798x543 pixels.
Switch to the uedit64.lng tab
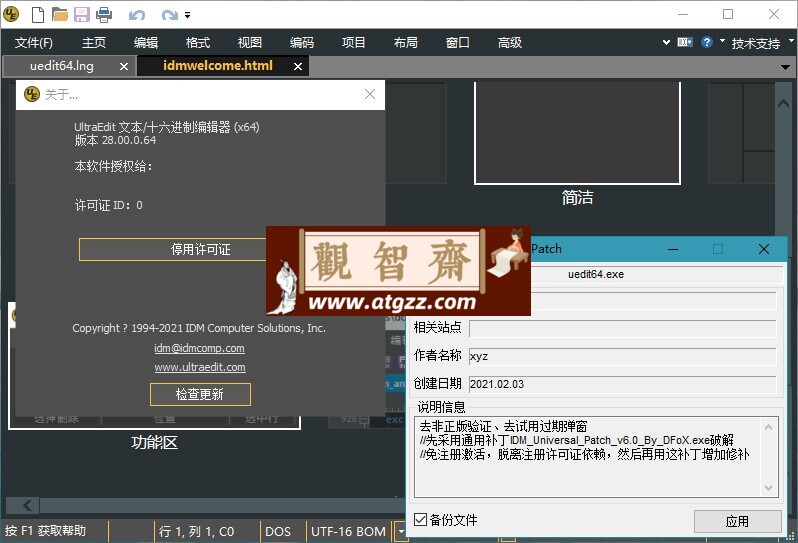tap(62, 66)
